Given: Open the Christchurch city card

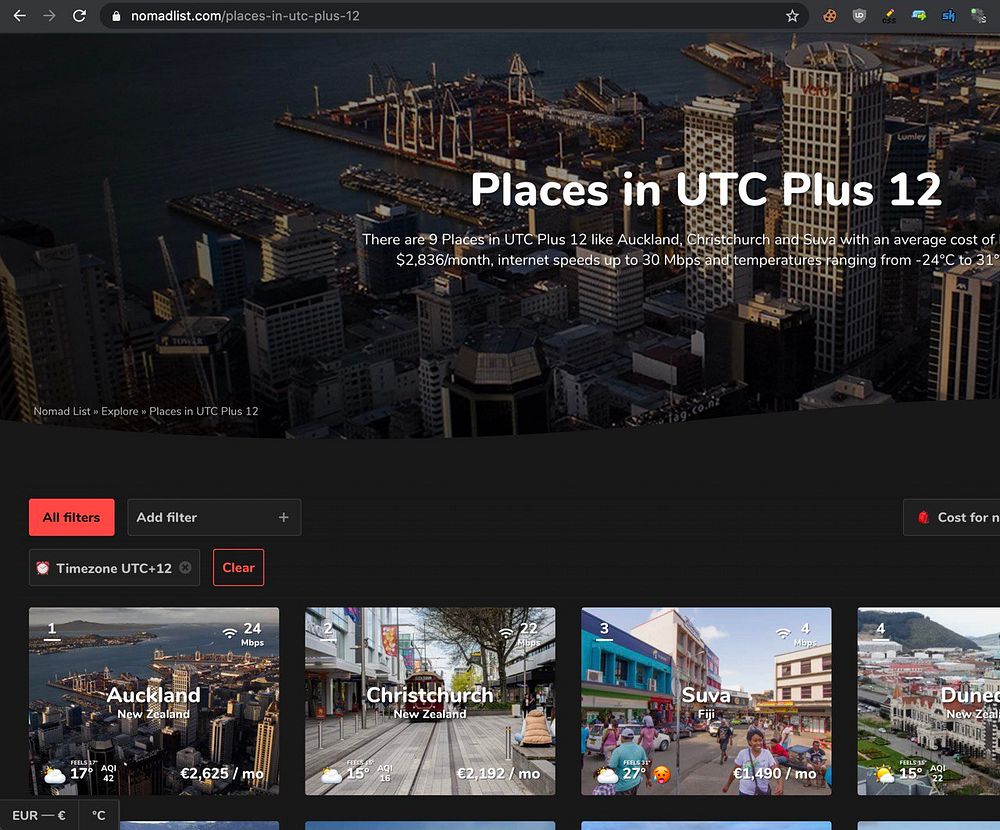Looking at the screenshot, I should [x=430, y=701].
